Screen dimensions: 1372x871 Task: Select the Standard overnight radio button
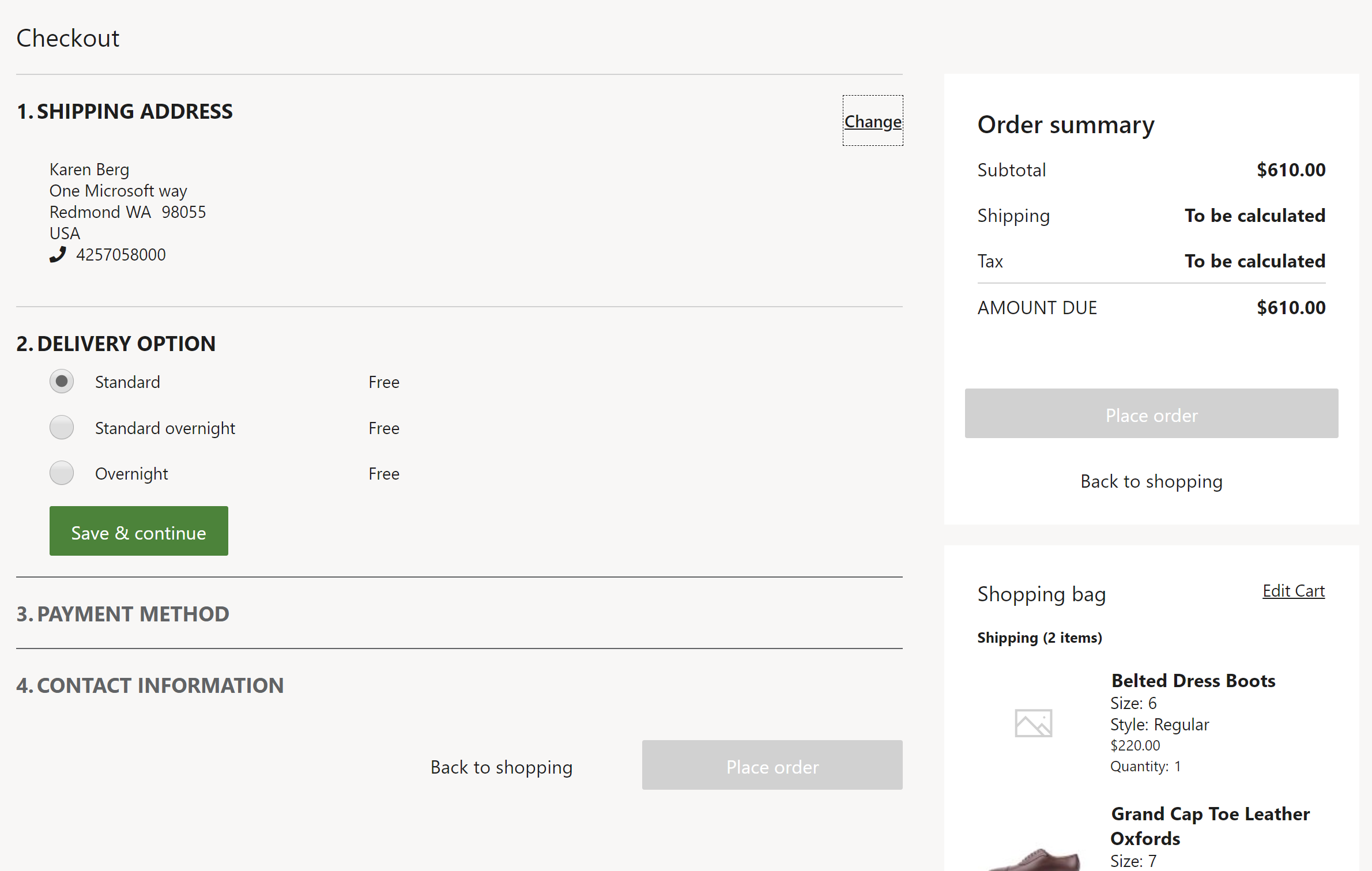click(x=62, y=427)
